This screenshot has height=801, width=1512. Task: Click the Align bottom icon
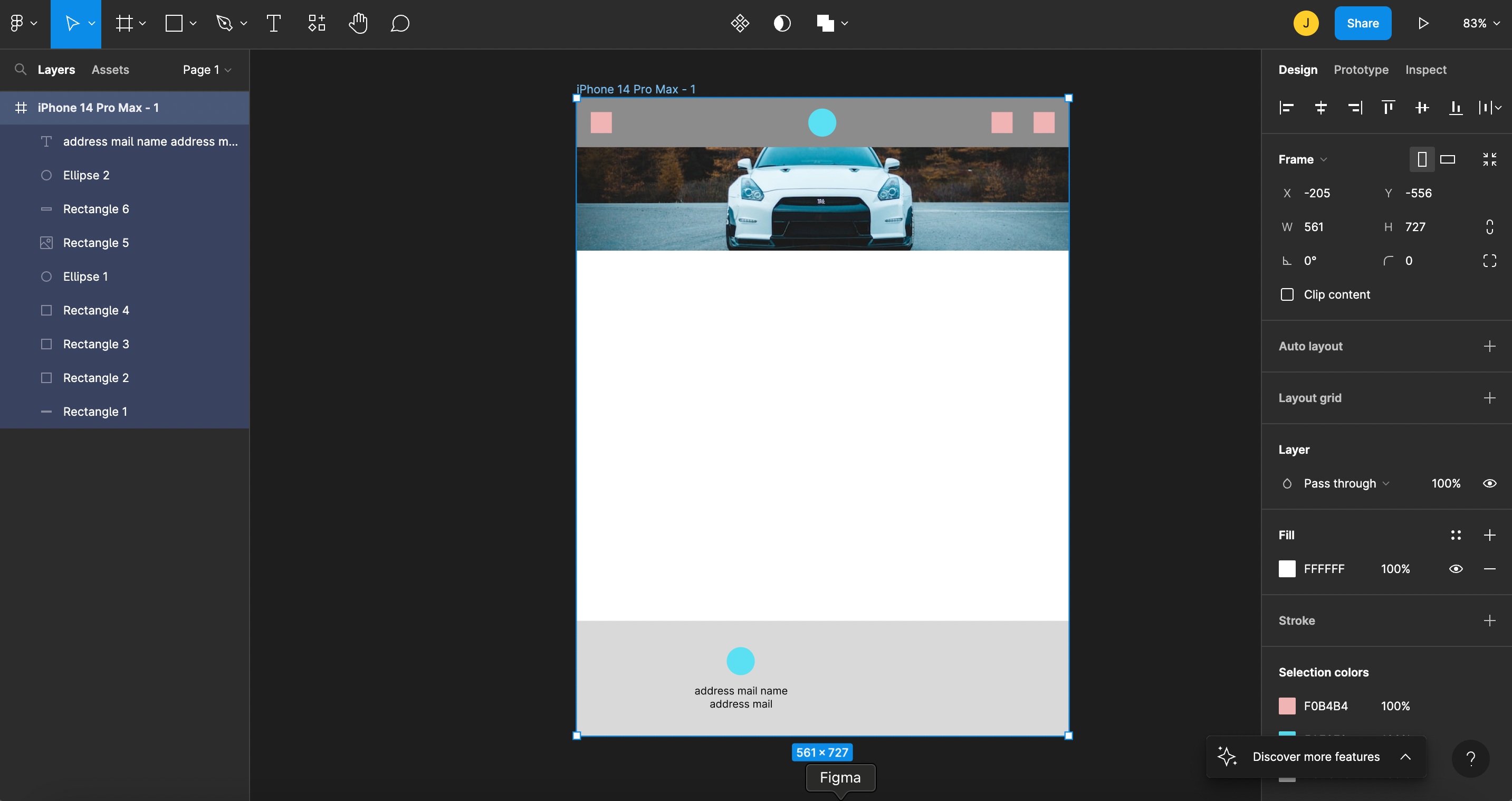pyautogui.click(x=1456, y=108)
